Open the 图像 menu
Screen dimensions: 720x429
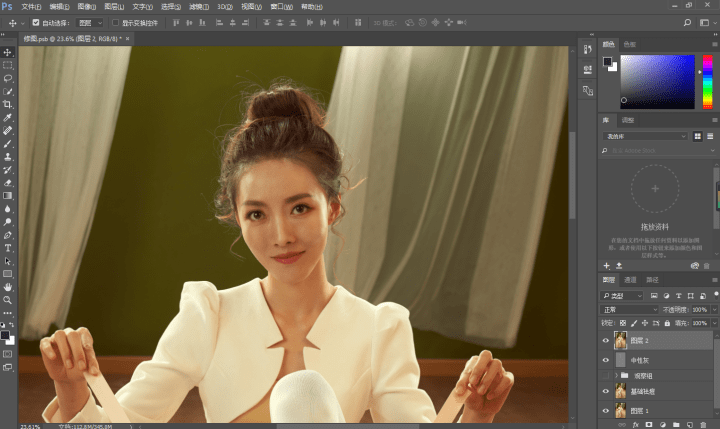click(86, 6)
